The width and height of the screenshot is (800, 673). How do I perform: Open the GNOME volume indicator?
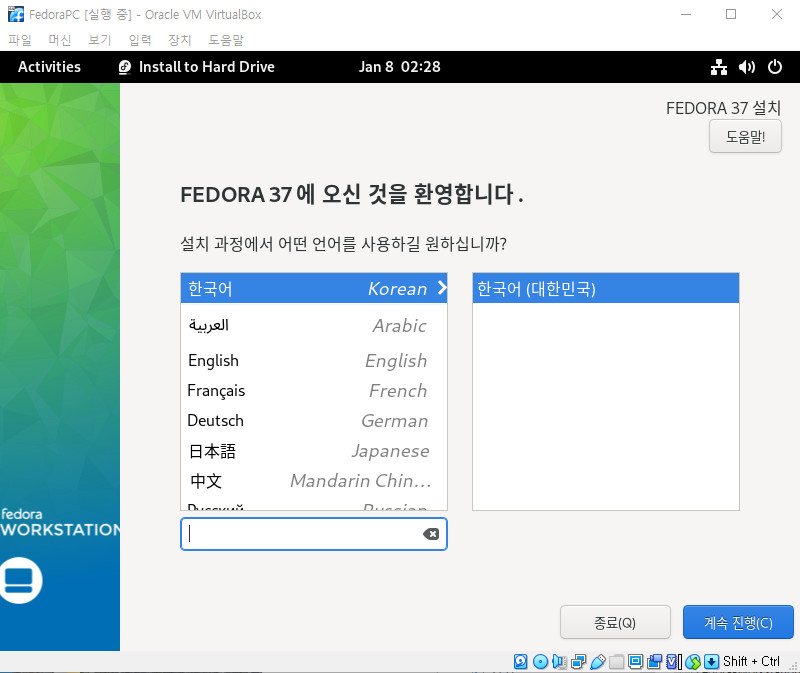coord(747,67)
